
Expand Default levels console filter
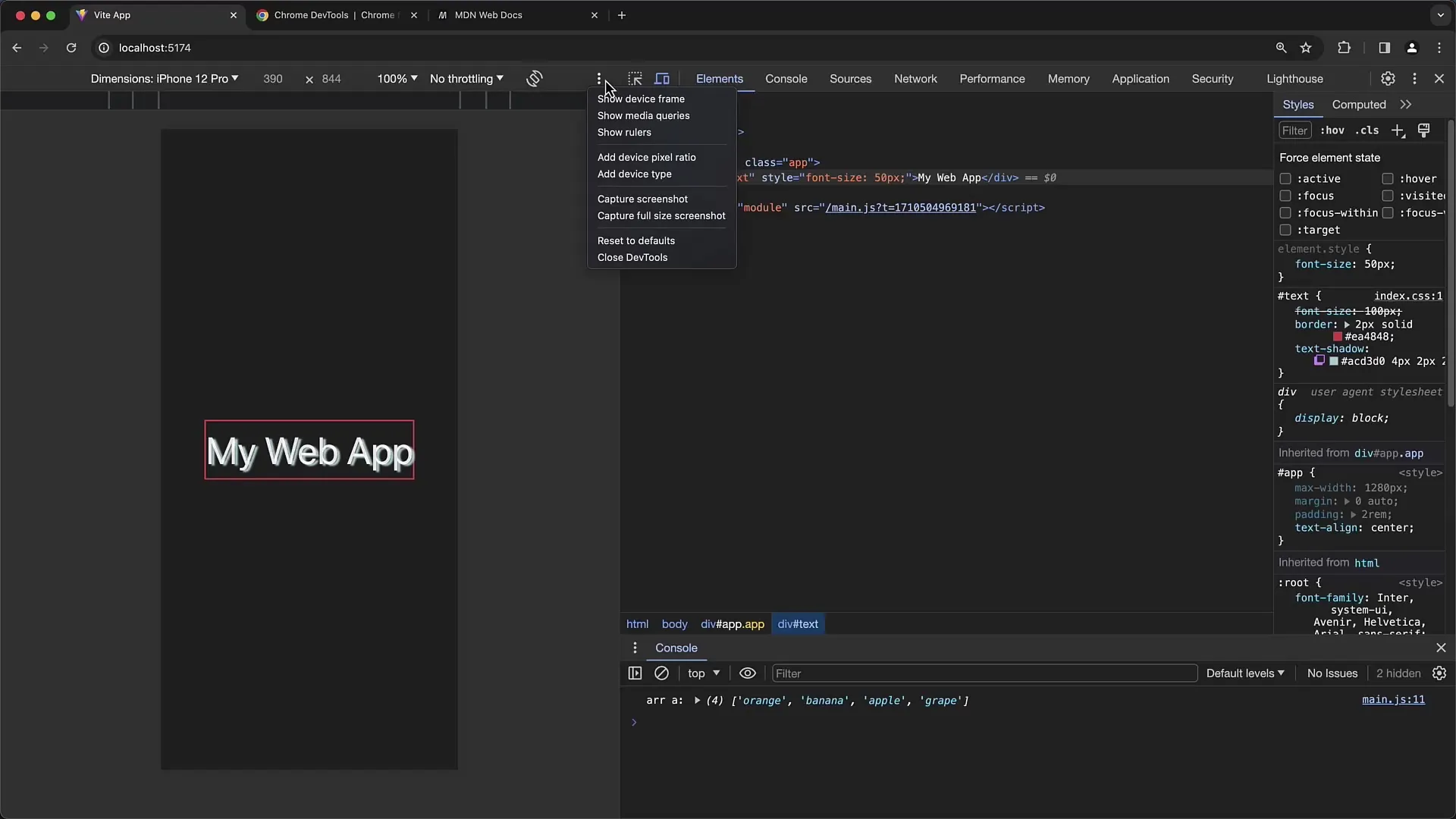tap(1244, 672)
